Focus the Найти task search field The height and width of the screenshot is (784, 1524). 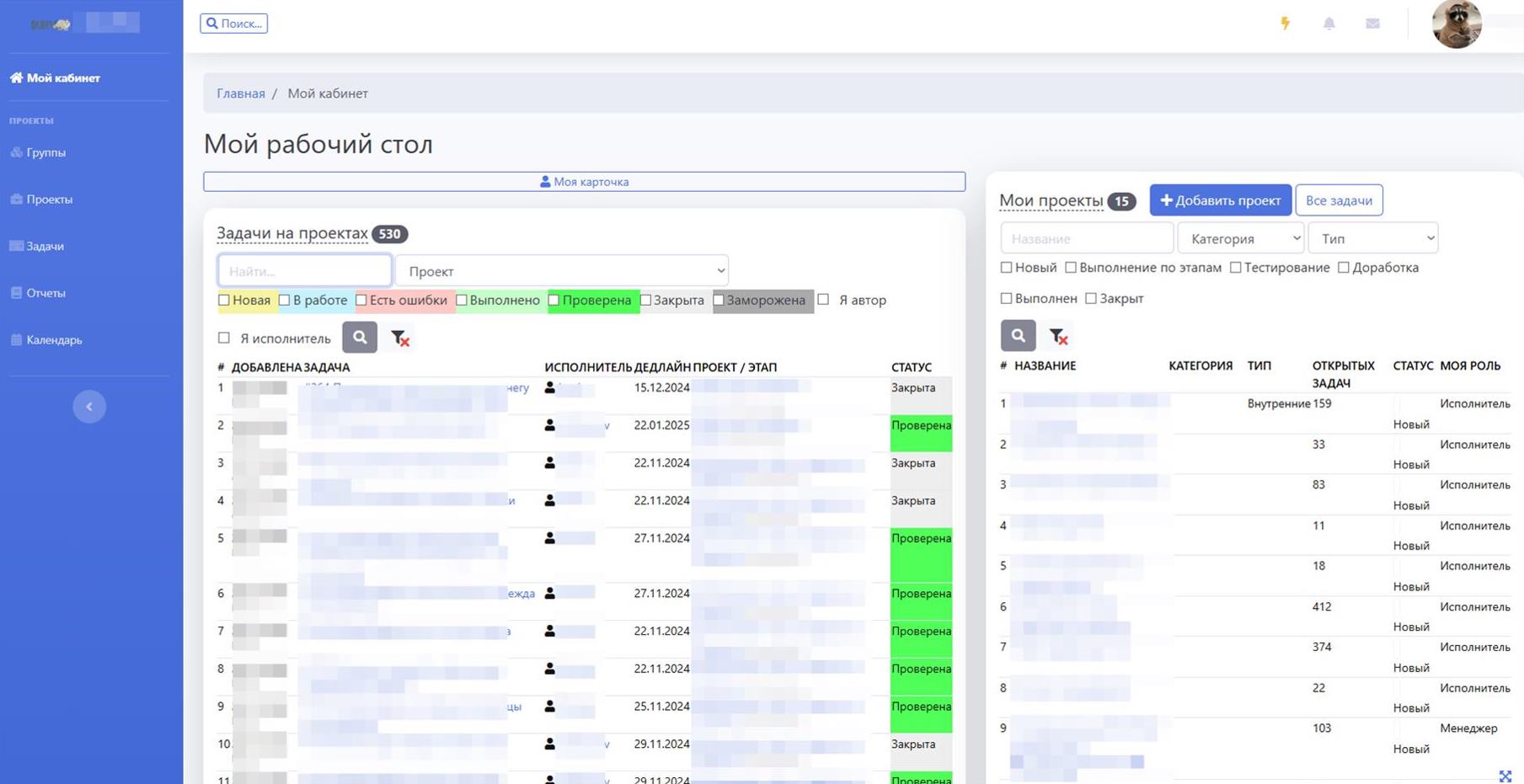(305, 271)
